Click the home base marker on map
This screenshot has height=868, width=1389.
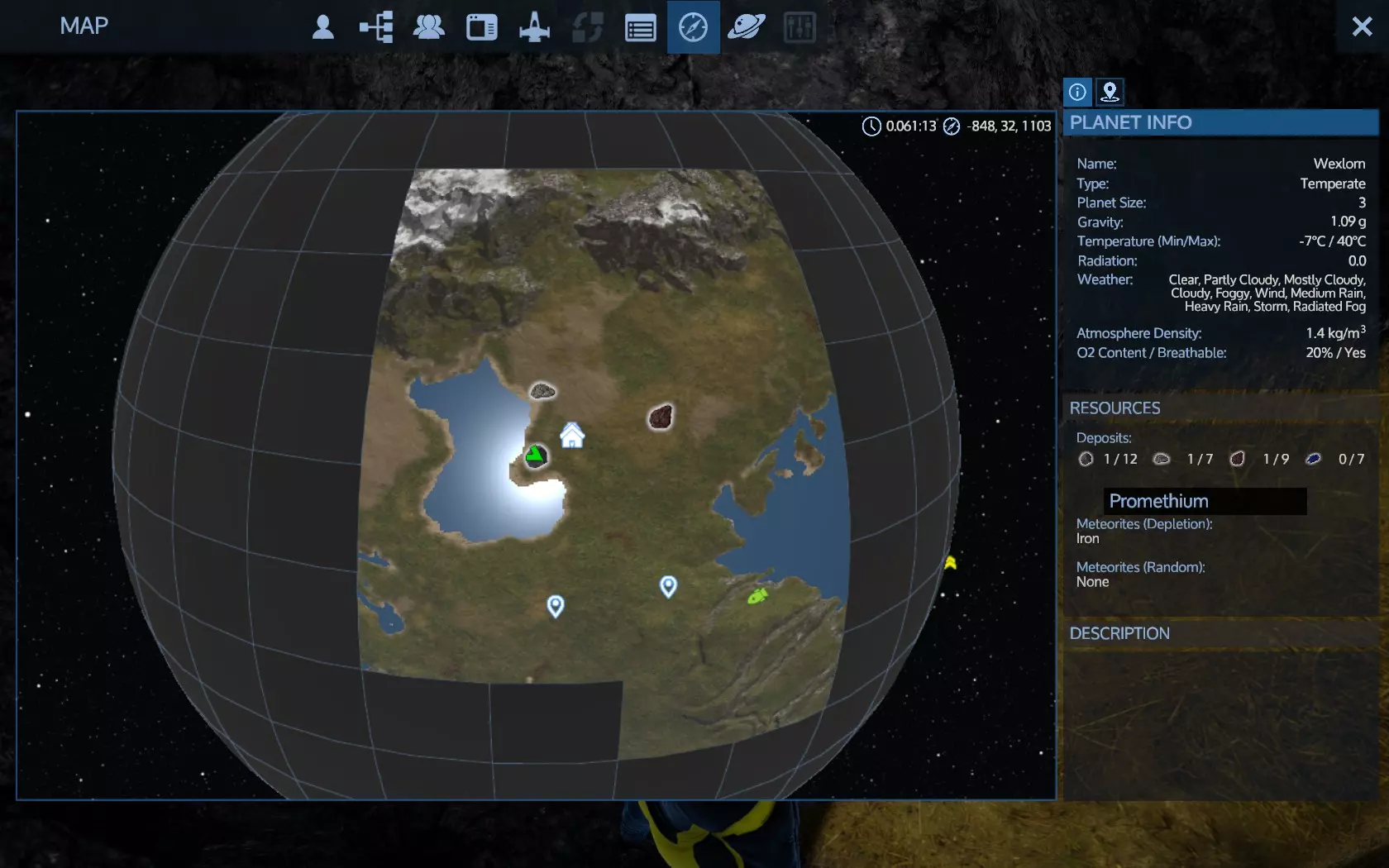click(x=572, y=435)
